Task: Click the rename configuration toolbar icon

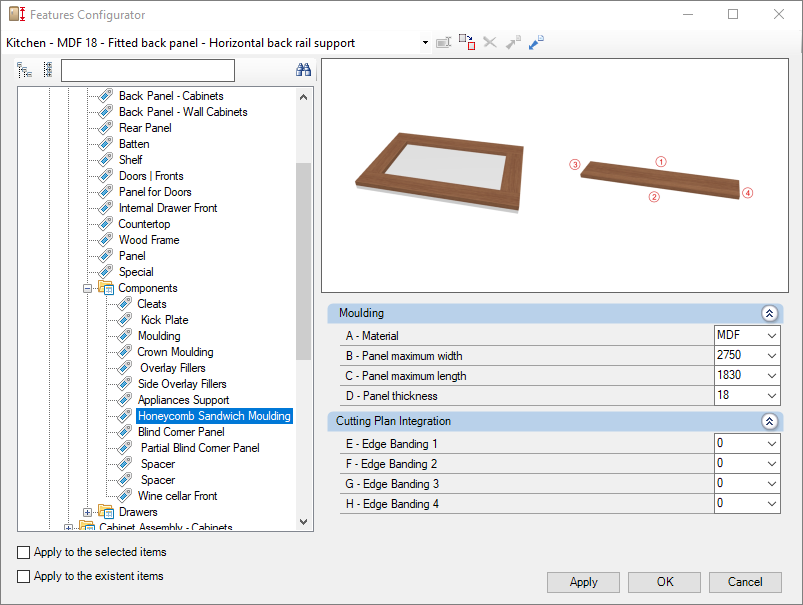Action: pos(443,43)
